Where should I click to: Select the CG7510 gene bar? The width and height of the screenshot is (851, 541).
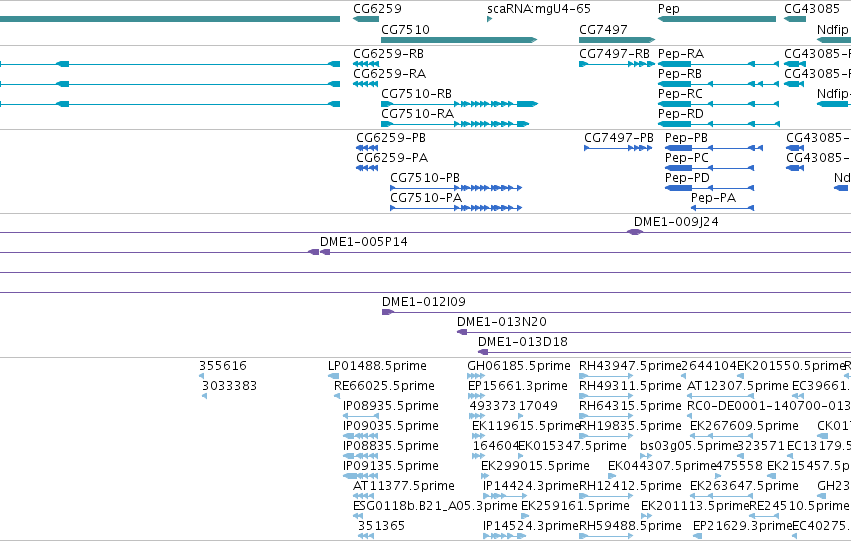point(459,40)
